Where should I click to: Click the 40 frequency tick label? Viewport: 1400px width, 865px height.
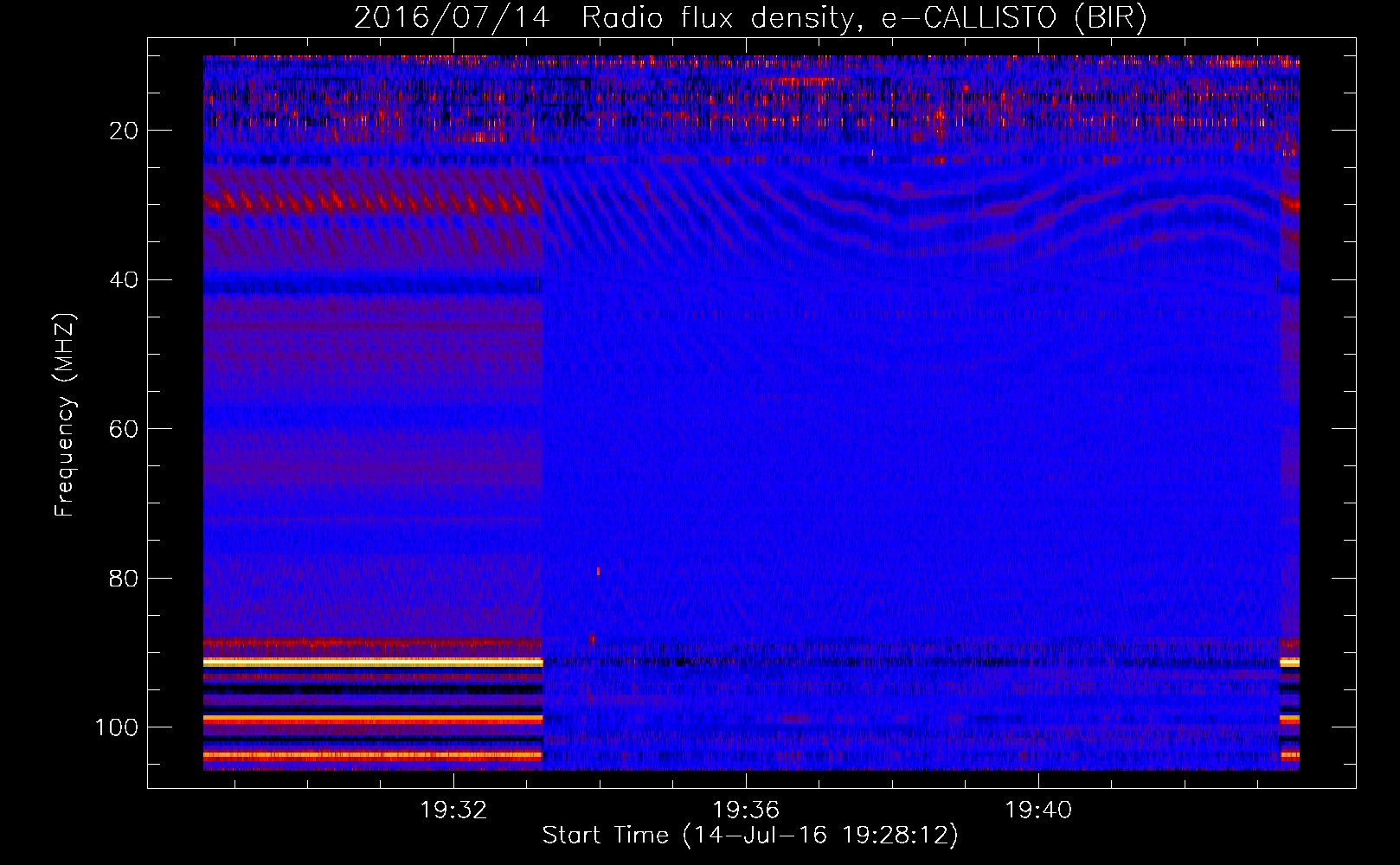coord(124,280)
